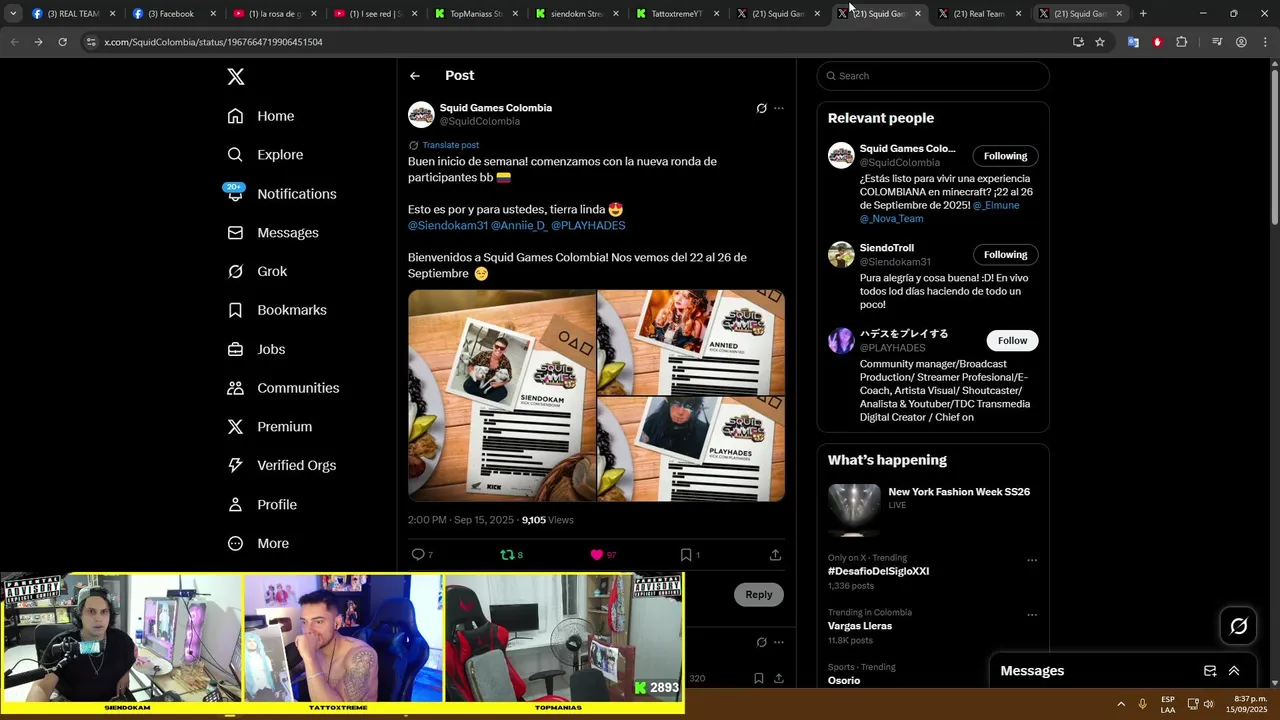1280x720 pixels.
Task: Open Messages in the sidebar
Action: [273, 233]
